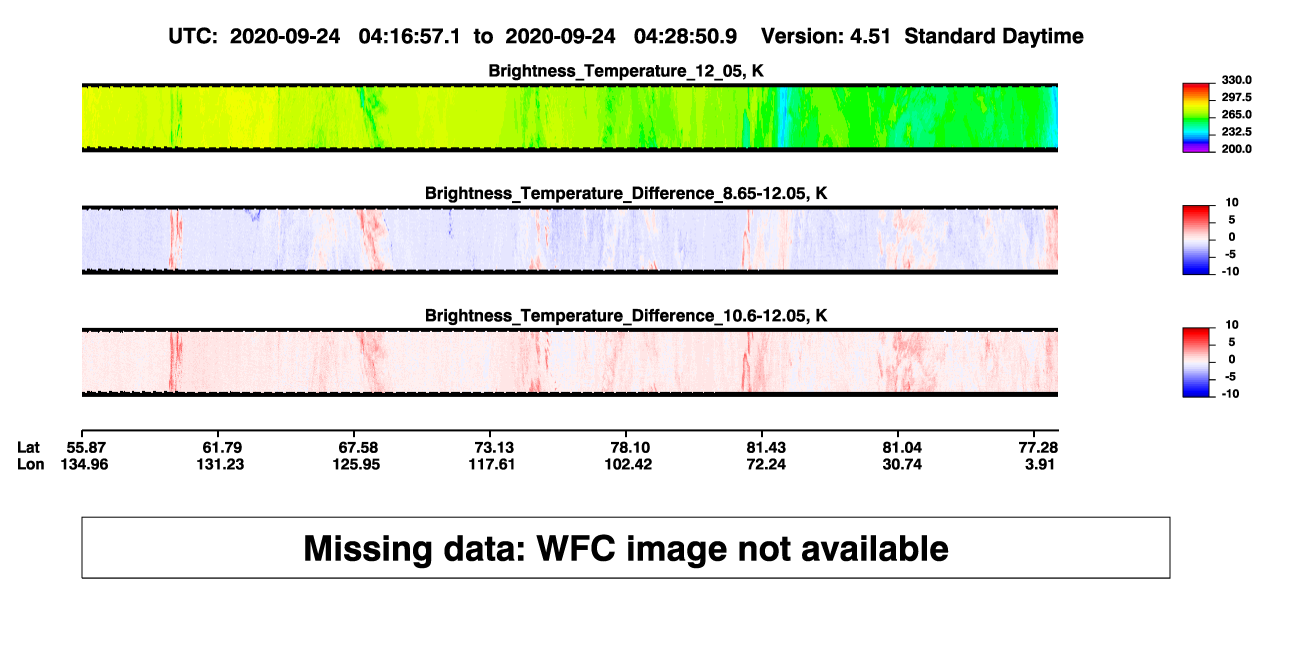This screenshot has height=667, width=1300.
Task: Click the Brightness_Temperature_Difference_10.6-12.05, K title
Action: (626, 316)
